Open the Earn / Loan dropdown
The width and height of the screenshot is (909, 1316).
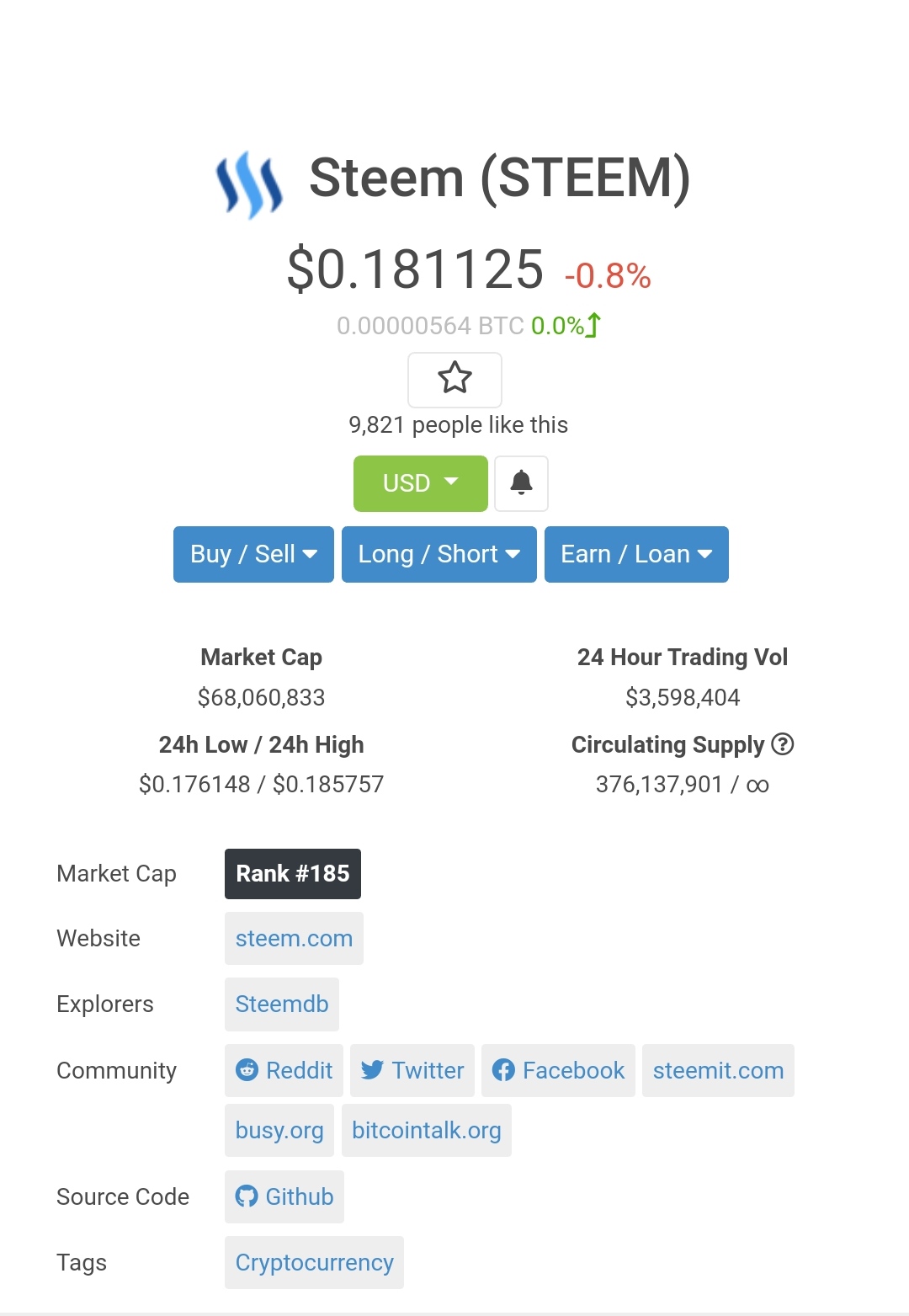tap(636, 554)
